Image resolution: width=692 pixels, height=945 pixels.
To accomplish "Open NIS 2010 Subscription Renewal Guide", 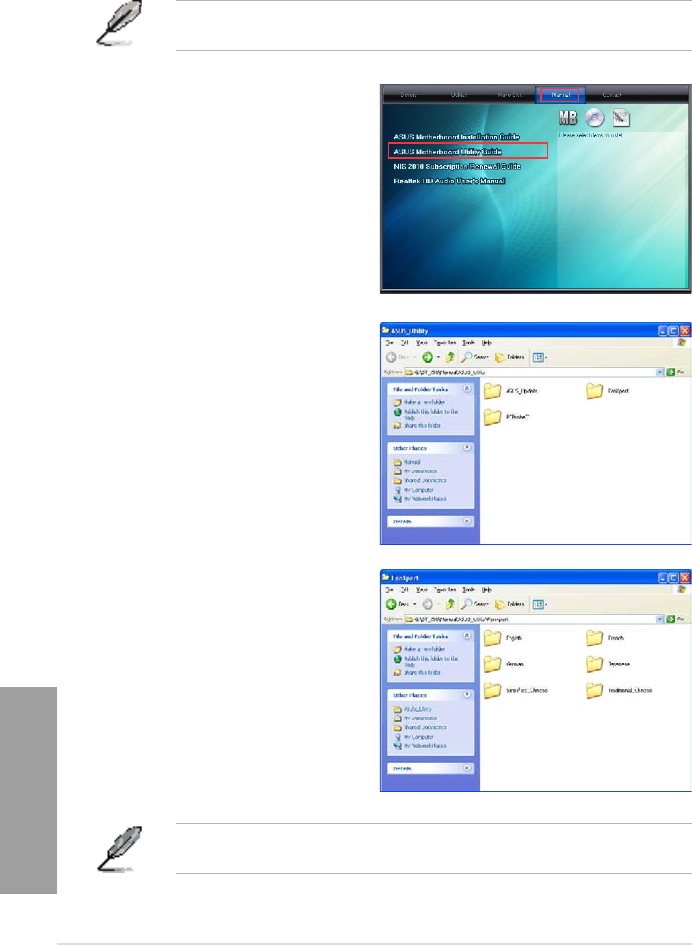I will tap(457, 166).
